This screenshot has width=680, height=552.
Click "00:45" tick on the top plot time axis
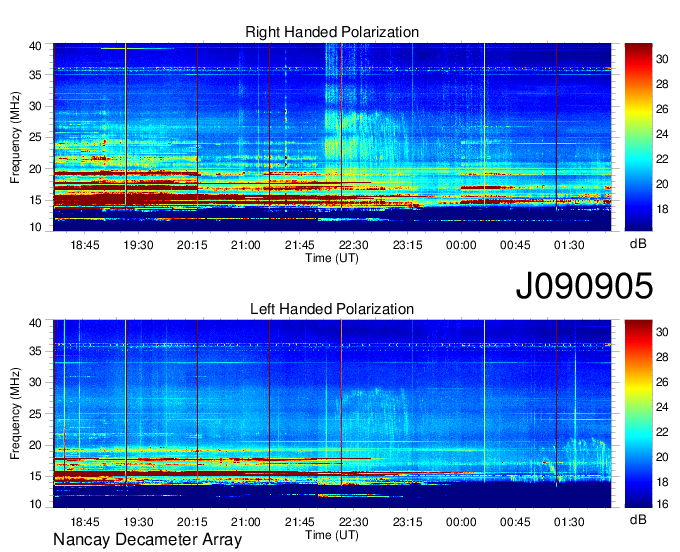515,245
